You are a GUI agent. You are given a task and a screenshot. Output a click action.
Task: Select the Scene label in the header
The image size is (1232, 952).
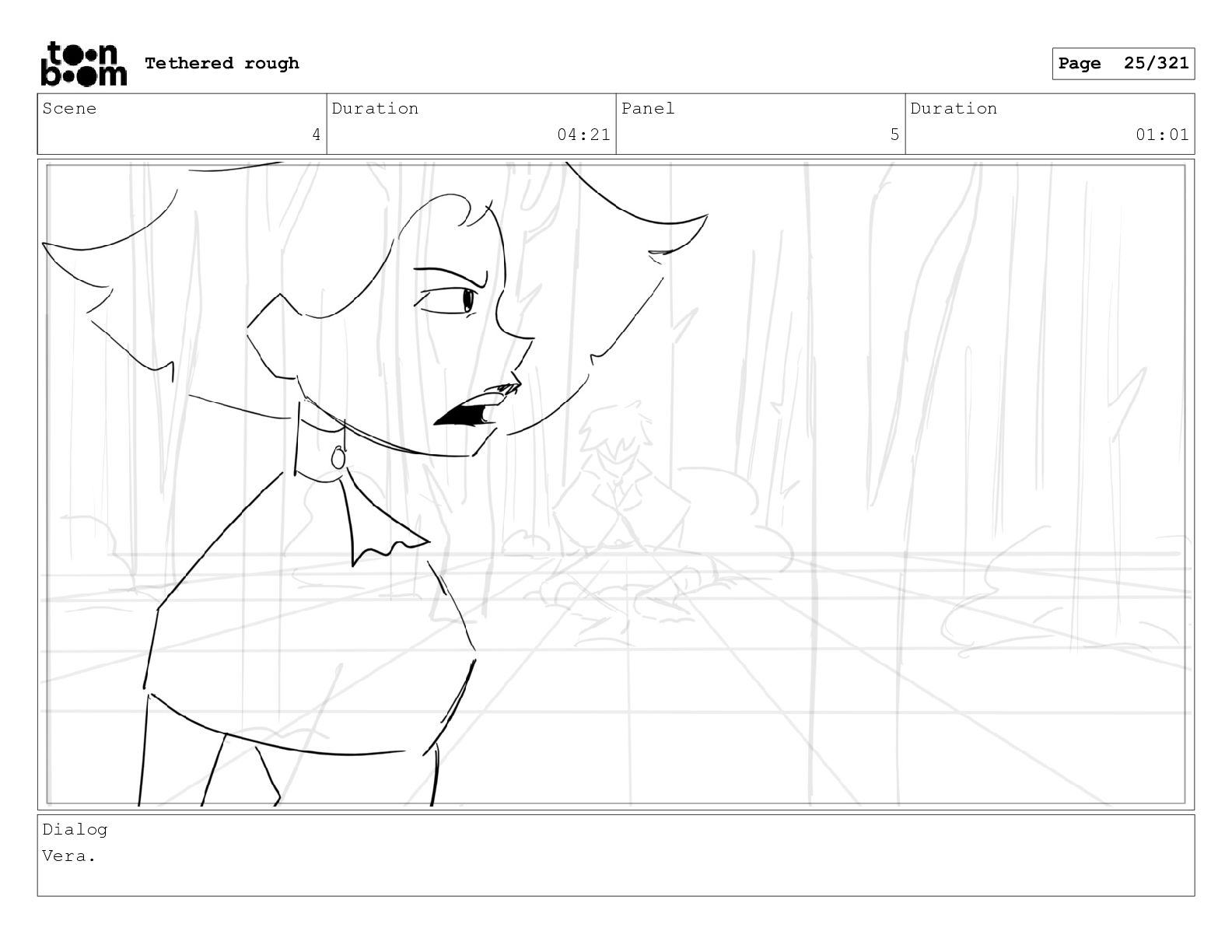[x=70, y=109]
